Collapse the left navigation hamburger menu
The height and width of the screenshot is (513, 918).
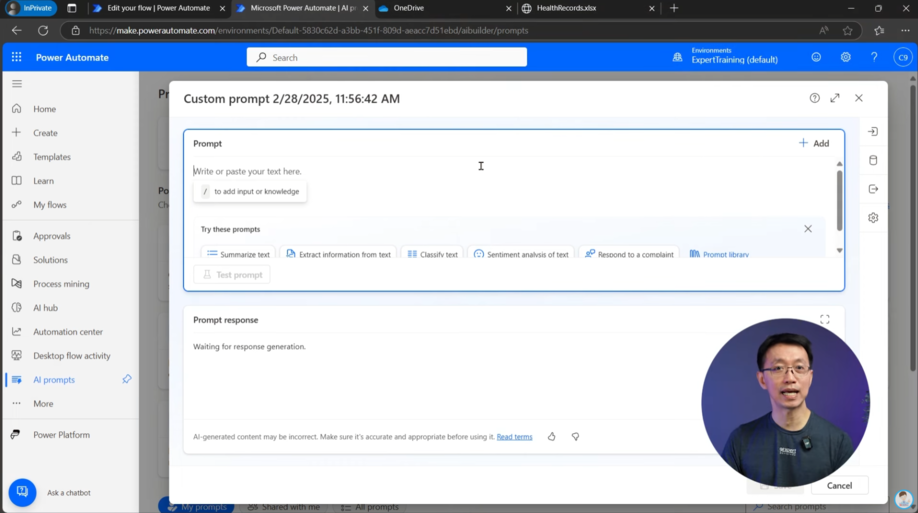[17, 84]
